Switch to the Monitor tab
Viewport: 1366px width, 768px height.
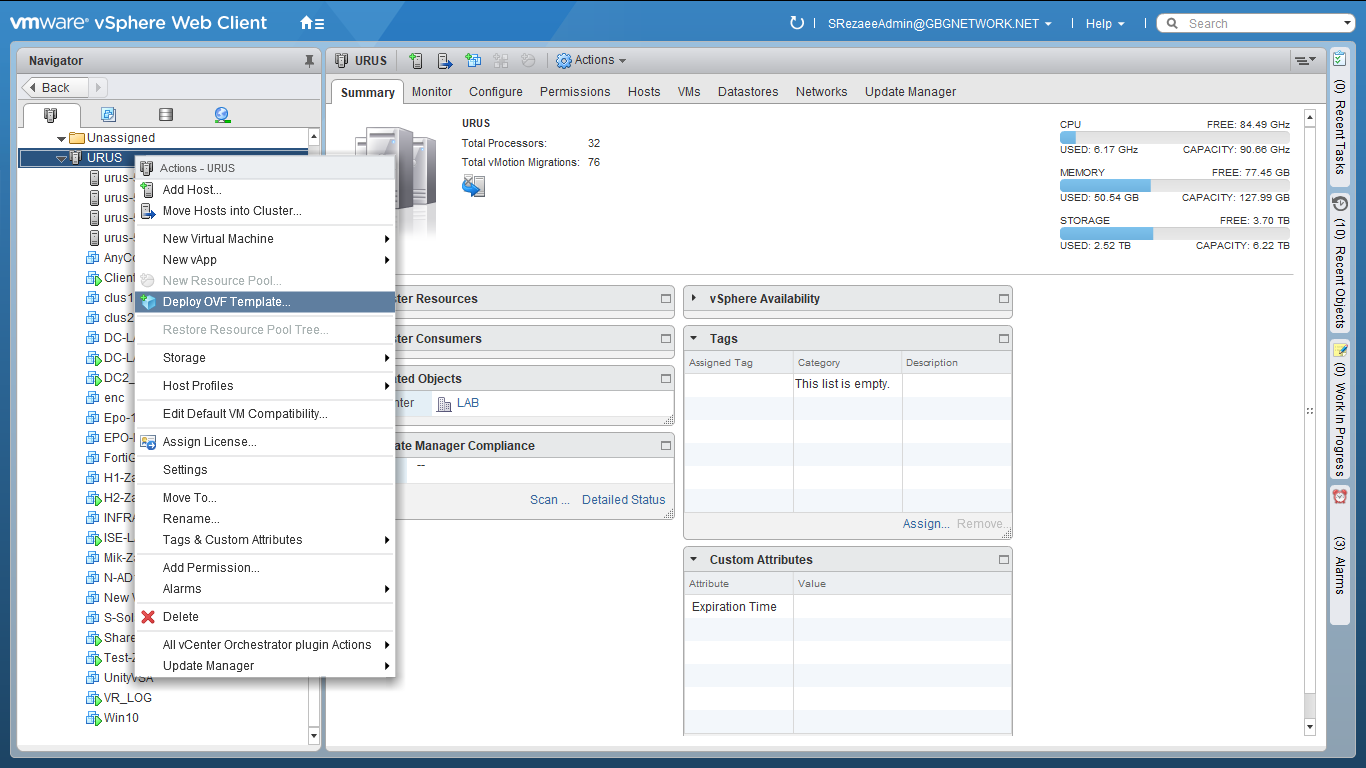(x=432, y=92)
